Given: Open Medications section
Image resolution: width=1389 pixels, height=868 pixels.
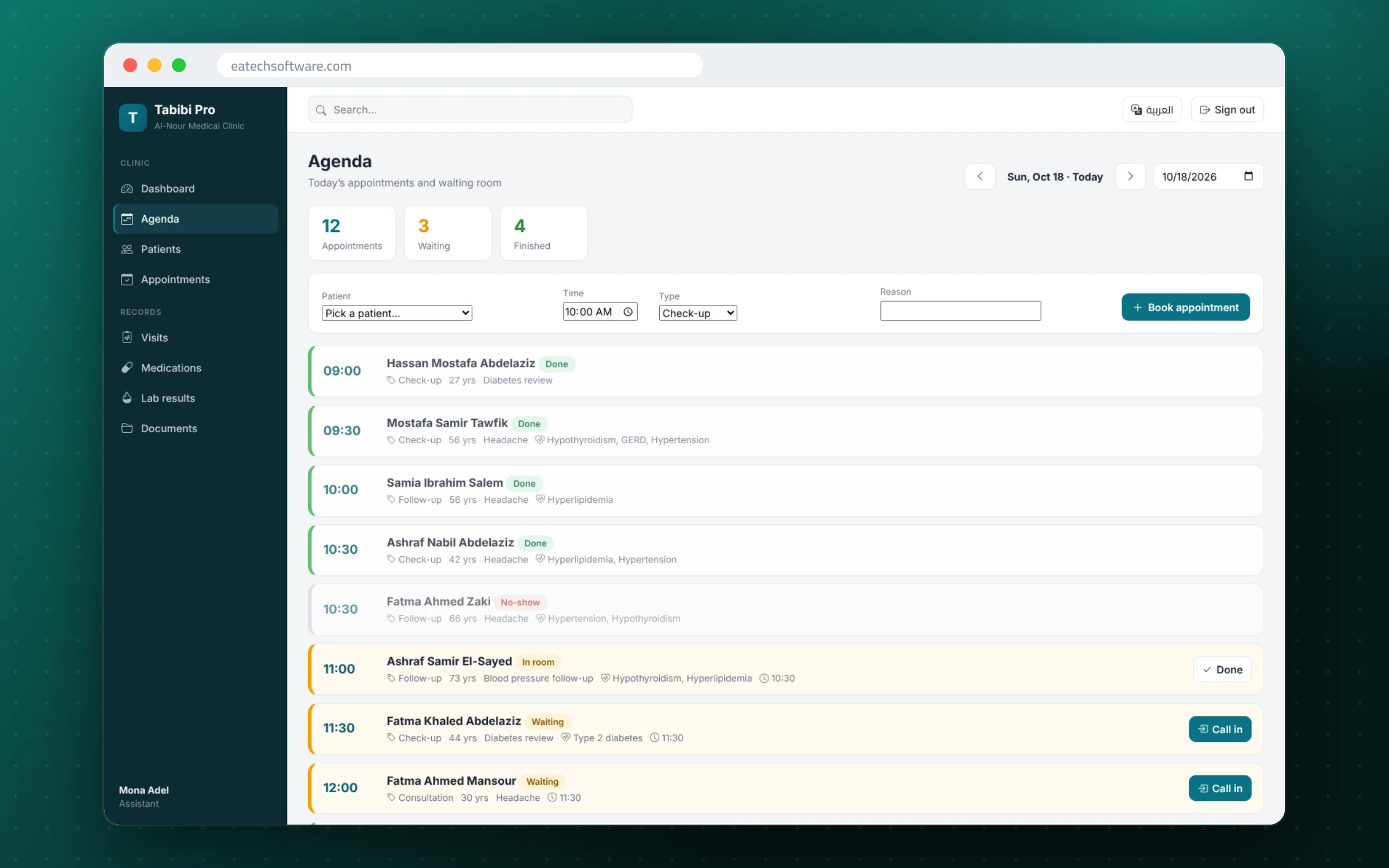Looking at the screenshot, I should (x=196, y=368).
